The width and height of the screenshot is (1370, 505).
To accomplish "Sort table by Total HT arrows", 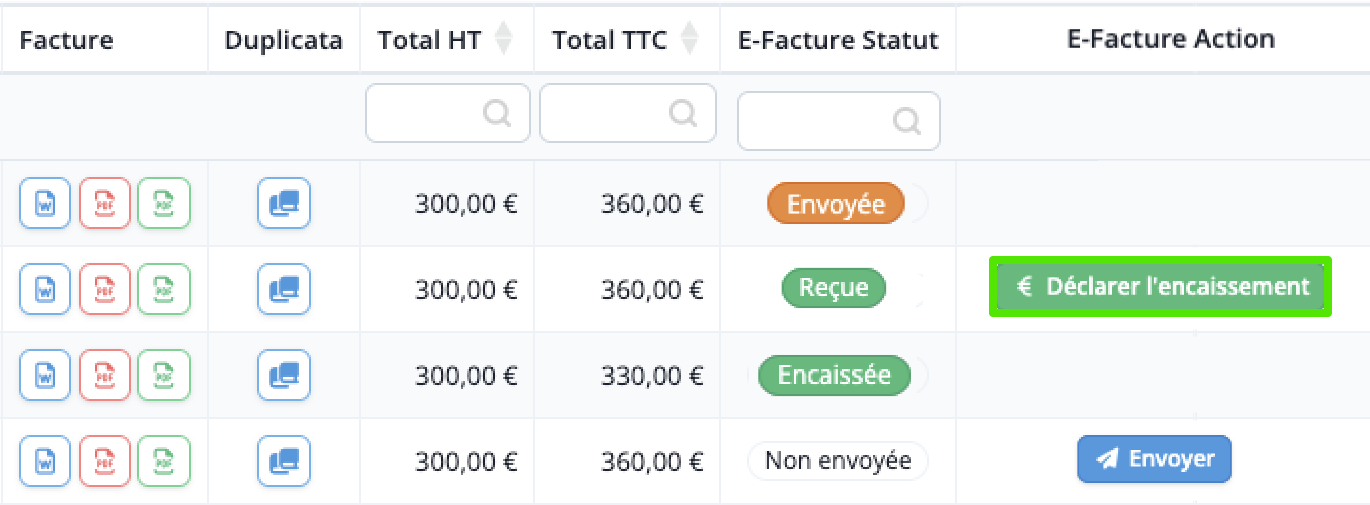I will [x=504, y=40].
